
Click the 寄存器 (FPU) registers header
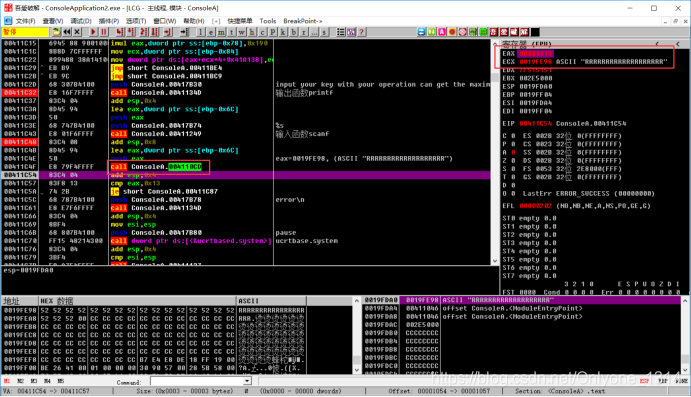pyautogui.click(x=527, y=44)
